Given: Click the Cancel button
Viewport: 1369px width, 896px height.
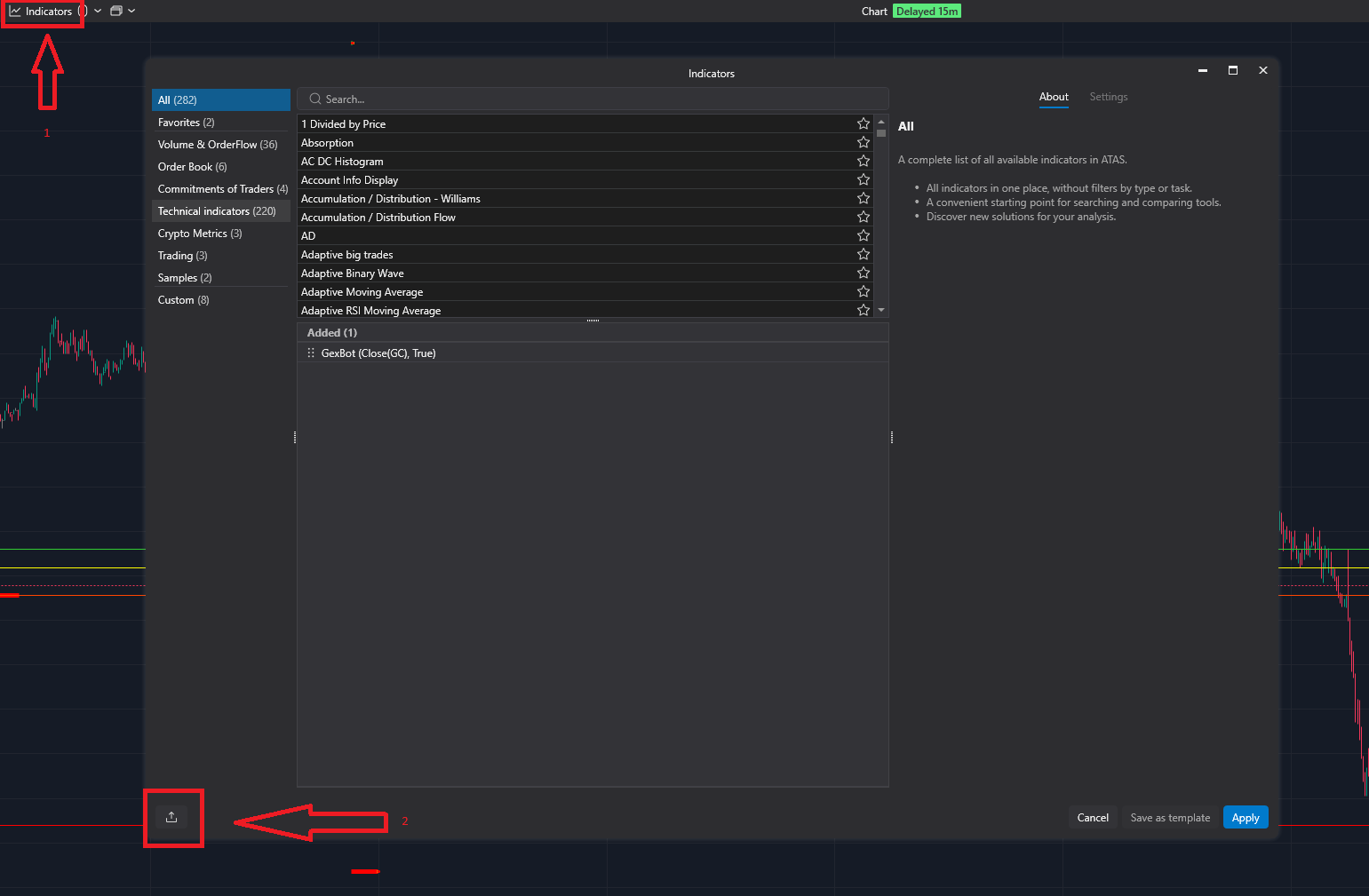Looking at the screenshot, I should click(x=1093, y=818).
